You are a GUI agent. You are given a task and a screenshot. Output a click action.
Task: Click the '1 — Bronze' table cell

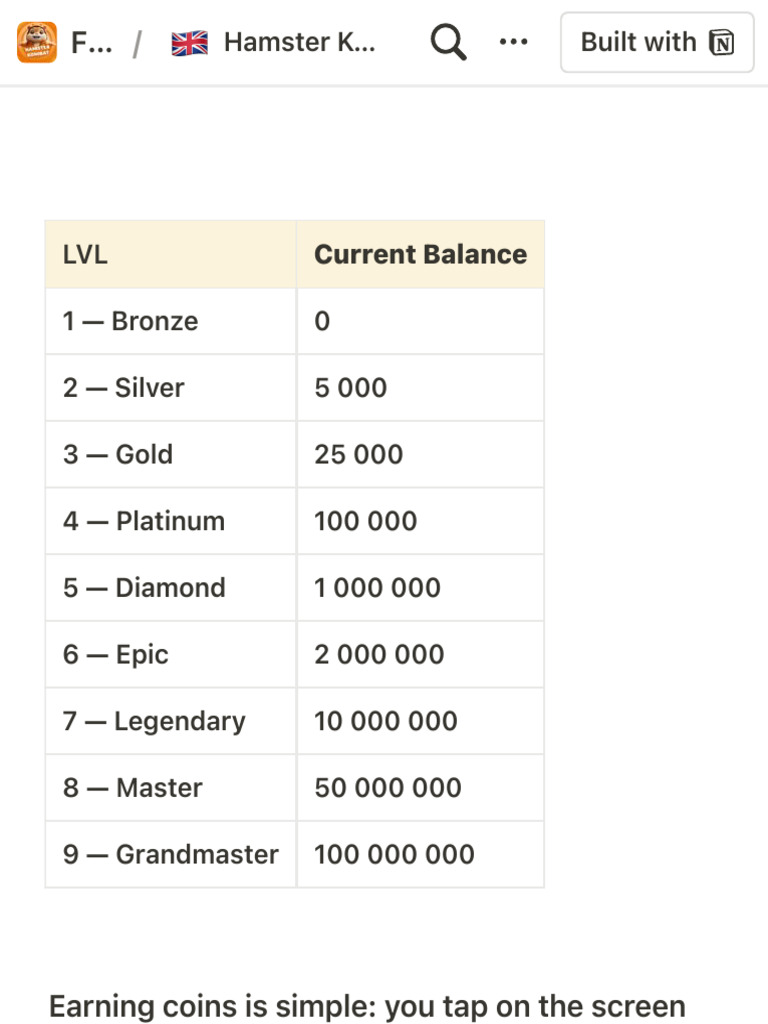click(170, 321)
